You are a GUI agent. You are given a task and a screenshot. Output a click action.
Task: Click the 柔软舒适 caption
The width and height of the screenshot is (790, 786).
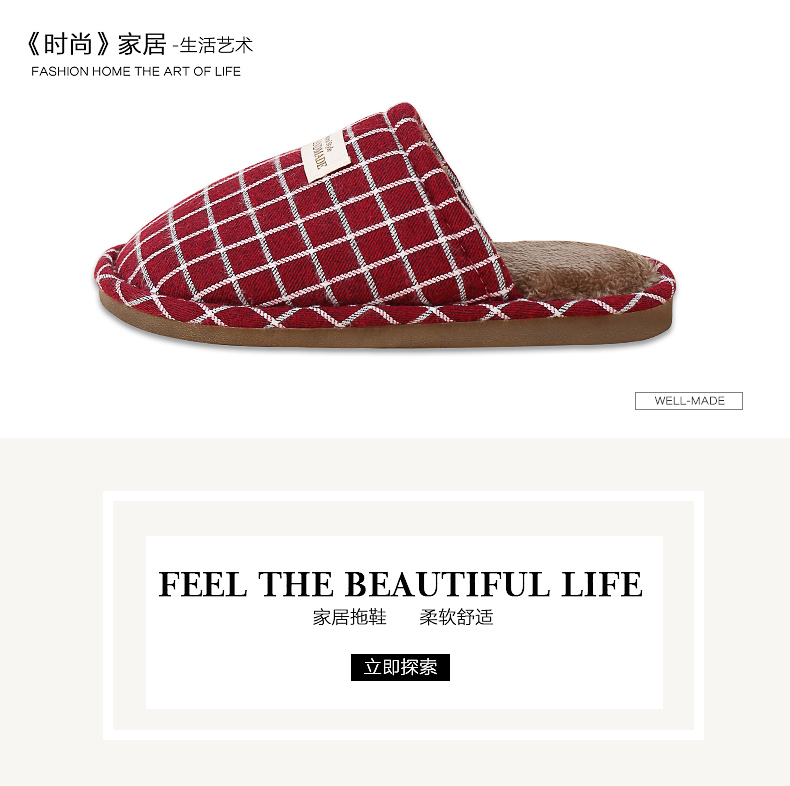456,617
